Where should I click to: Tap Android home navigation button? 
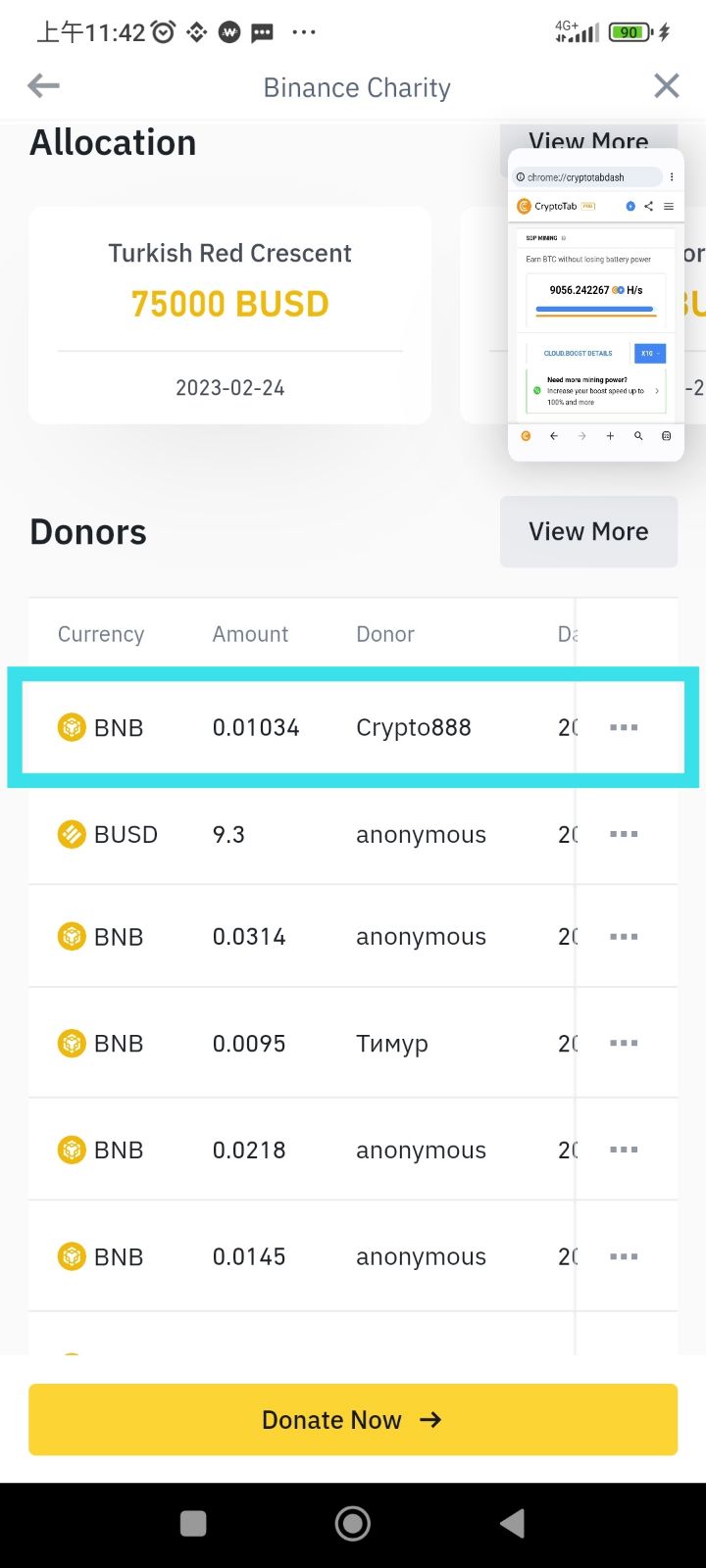[353, 1523]
